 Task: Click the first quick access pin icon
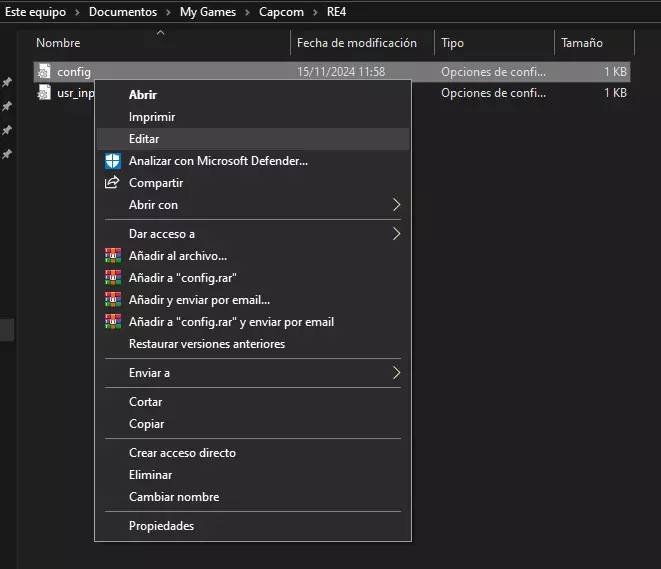click(x=7, y=82)
